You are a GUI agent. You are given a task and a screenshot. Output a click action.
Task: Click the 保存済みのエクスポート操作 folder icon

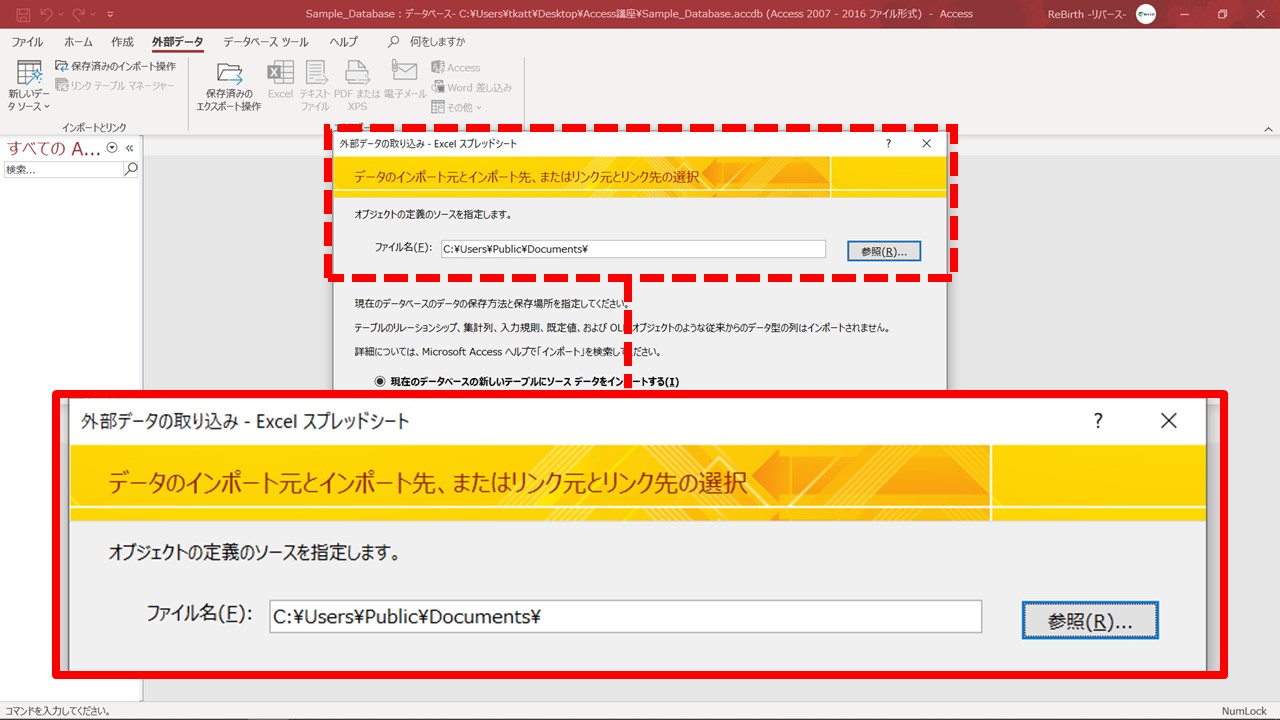click(x=229, y=75)
